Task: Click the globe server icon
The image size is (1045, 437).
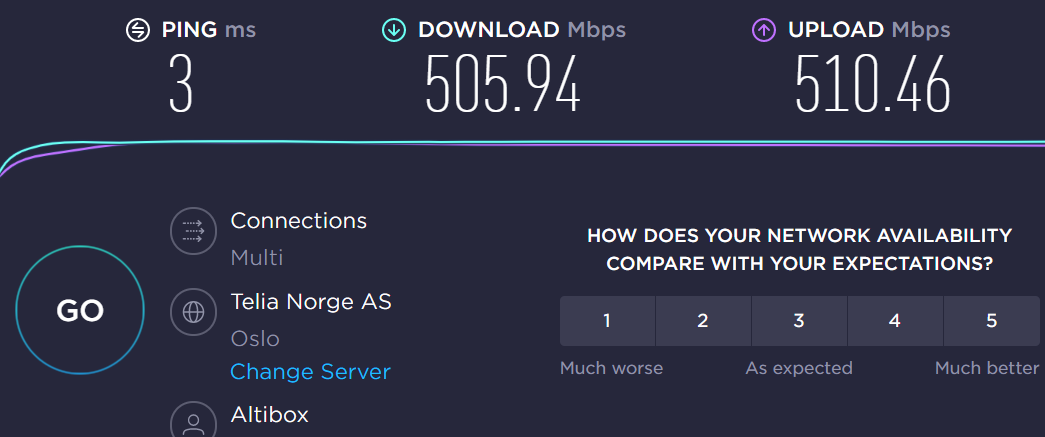Action: (191, 312)
